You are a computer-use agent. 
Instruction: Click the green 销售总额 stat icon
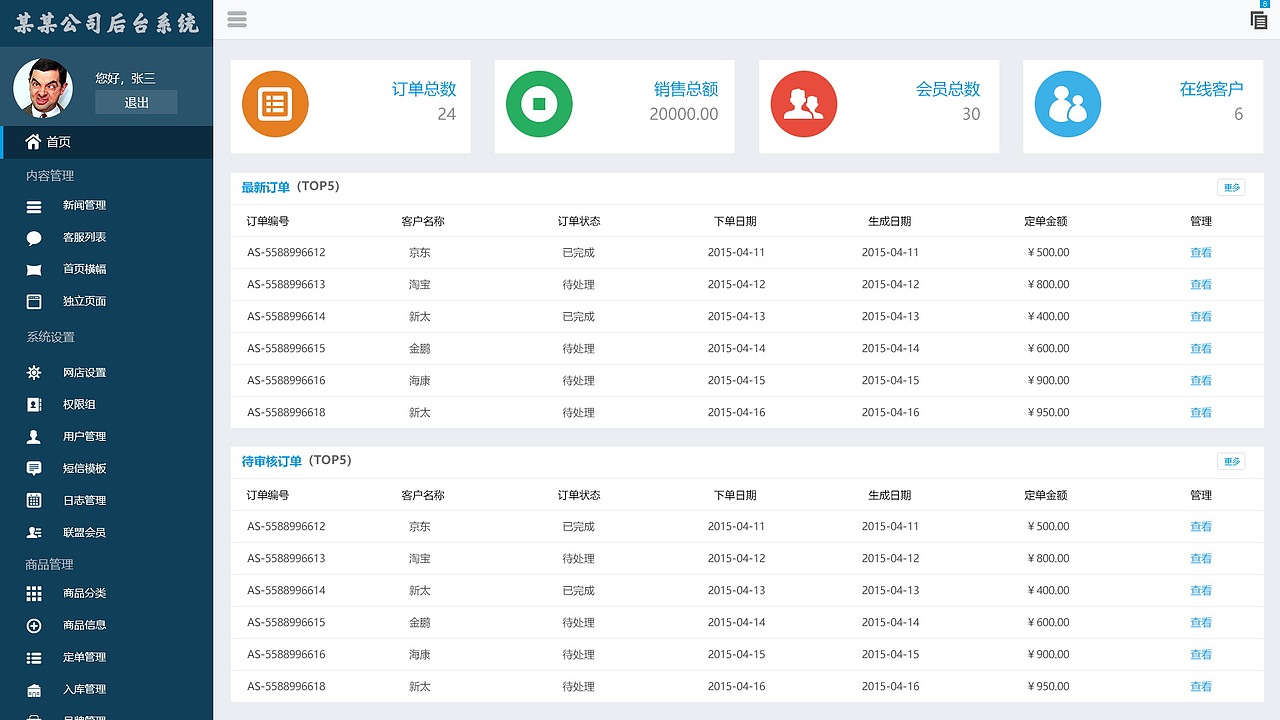[539, 103]
